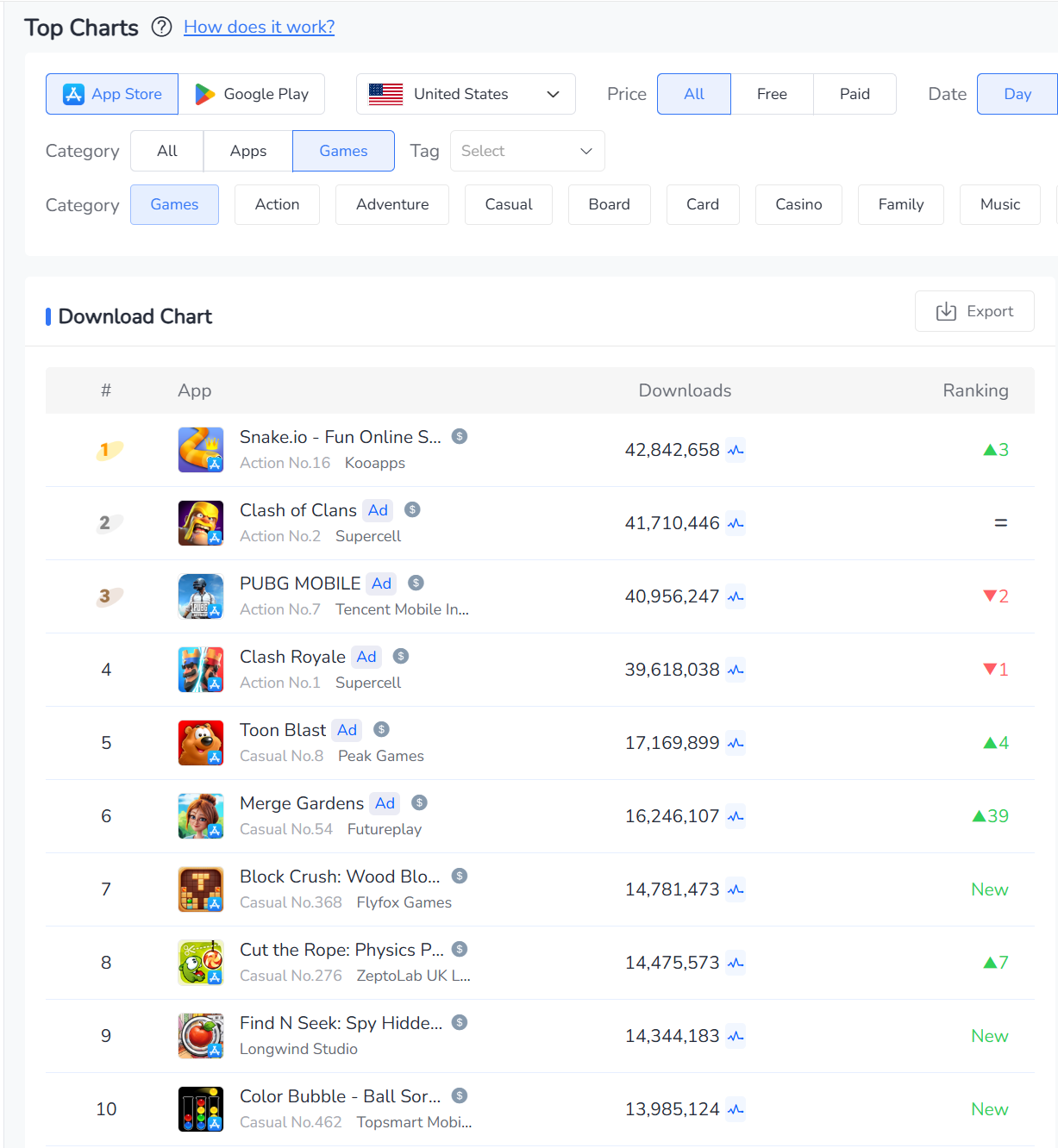Open the Tag Select dropdown
Screen dimensions: 1058x1148
point(528,151)
